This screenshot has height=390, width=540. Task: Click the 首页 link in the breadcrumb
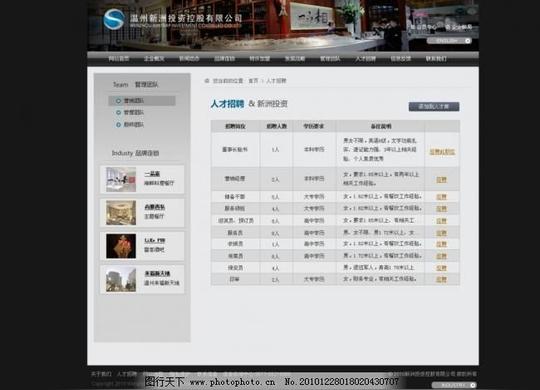pos(253,81)
